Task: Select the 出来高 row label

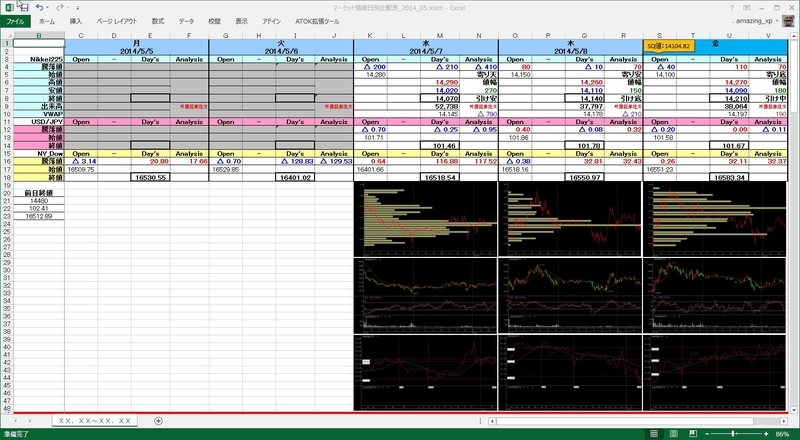Action: point(39,106)
